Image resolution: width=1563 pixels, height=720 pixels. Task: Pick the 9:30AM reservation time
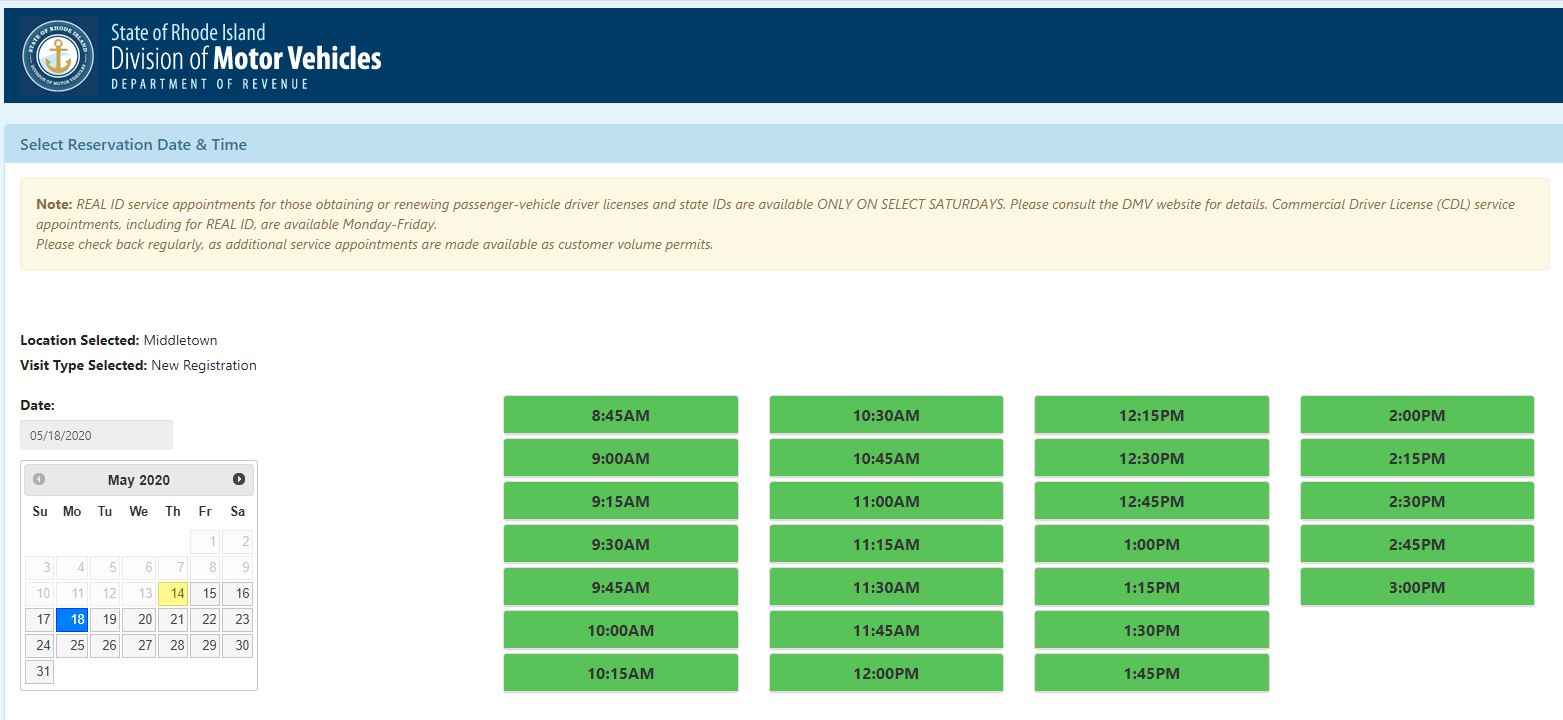tap(620, 544)
